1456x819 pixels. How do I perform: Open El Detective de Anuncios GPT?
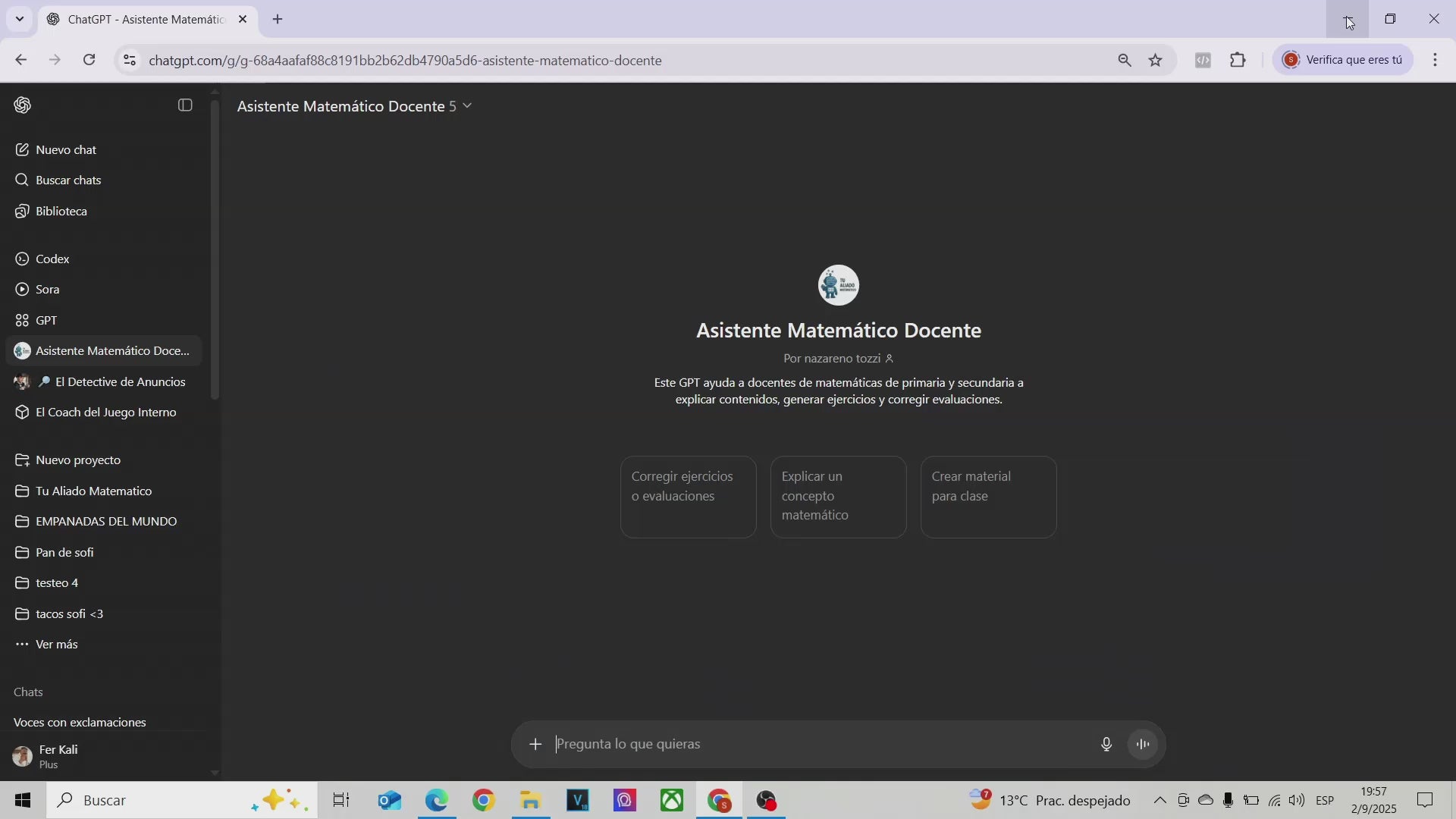tap(103, 382)
